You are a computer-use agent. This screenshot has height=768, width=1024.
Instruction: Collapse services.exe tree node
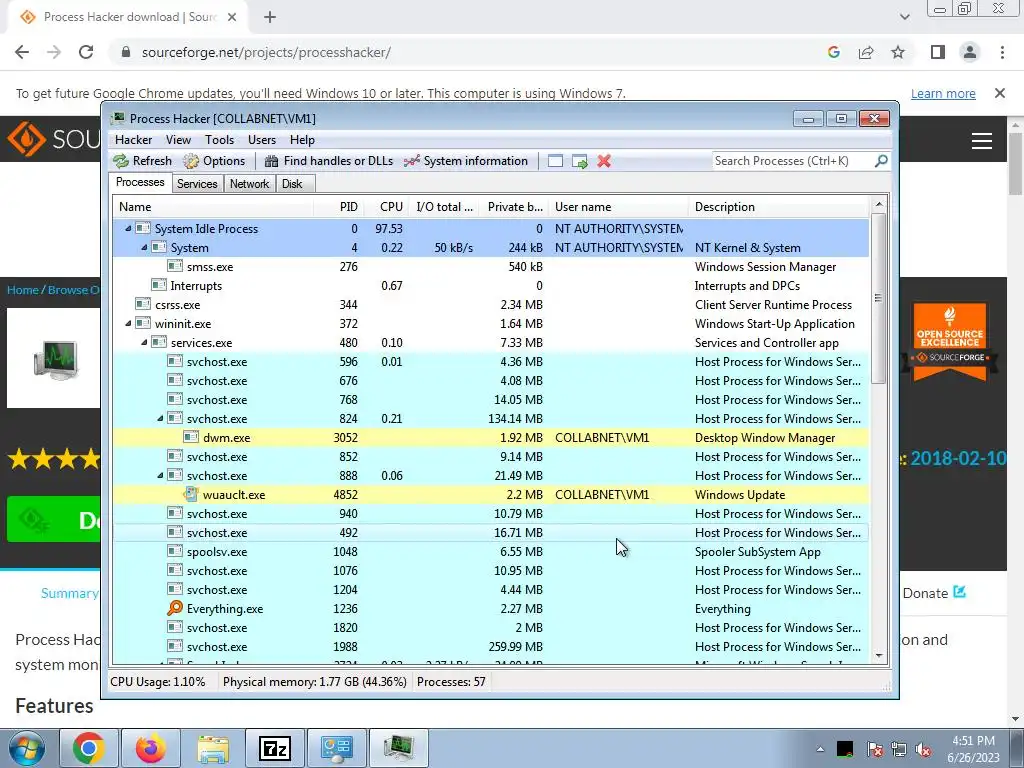144,342
